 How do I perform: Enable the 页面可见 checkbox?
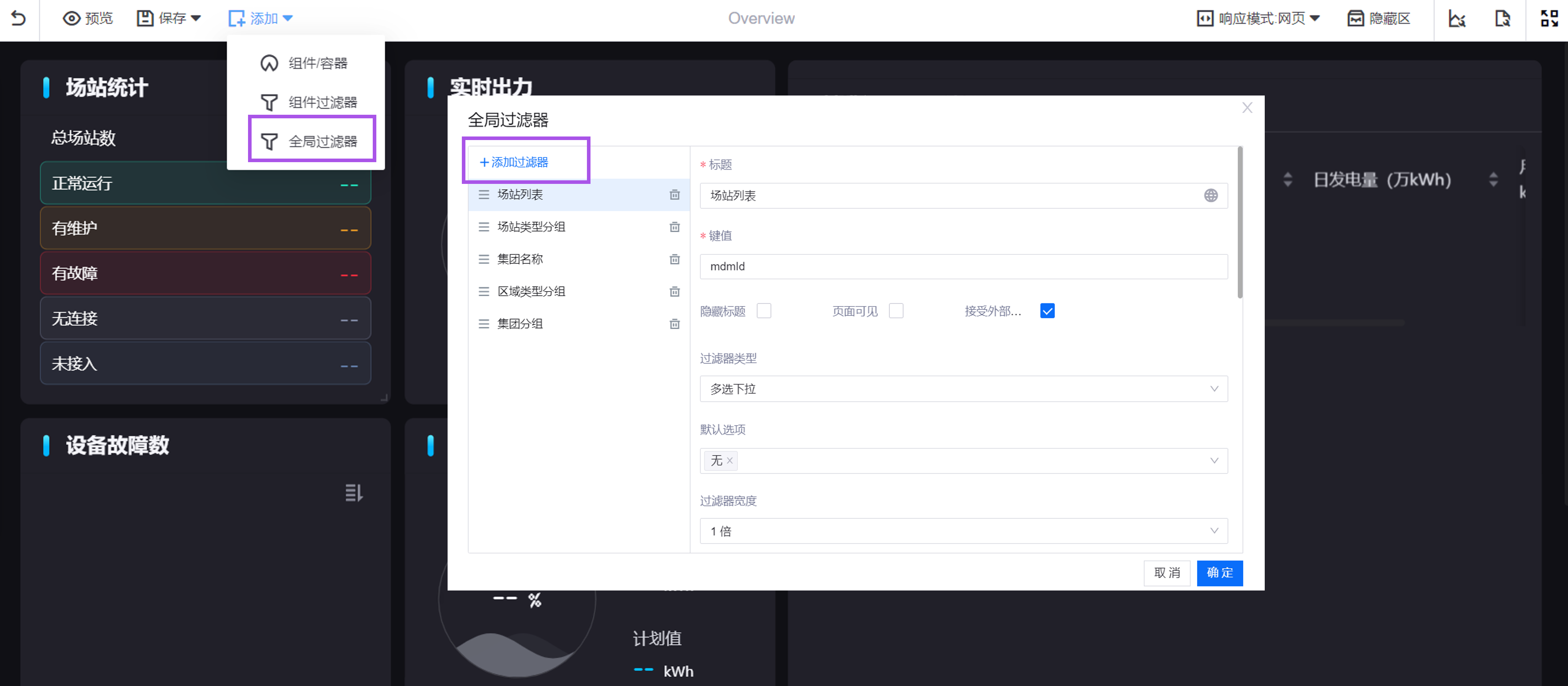(896, 310)
